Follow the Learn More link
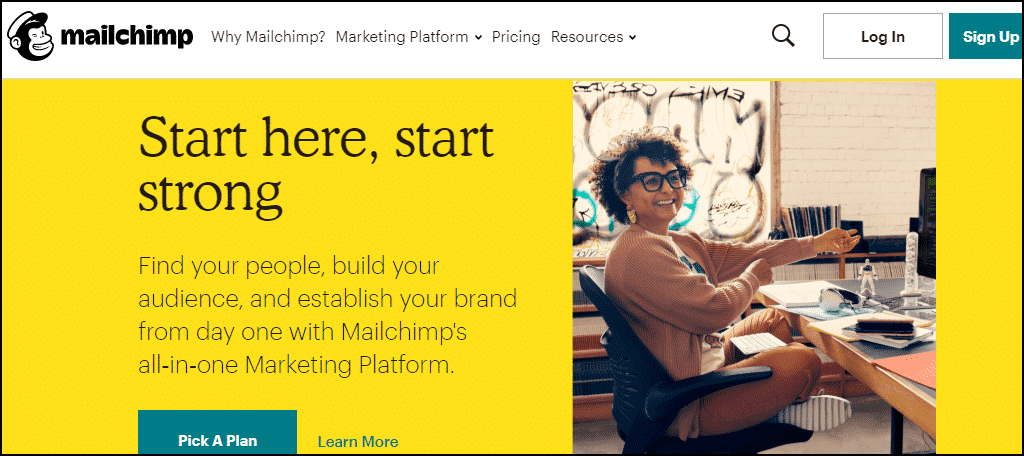This screenshot has width=1024, height=456. (x=358, y=441)
